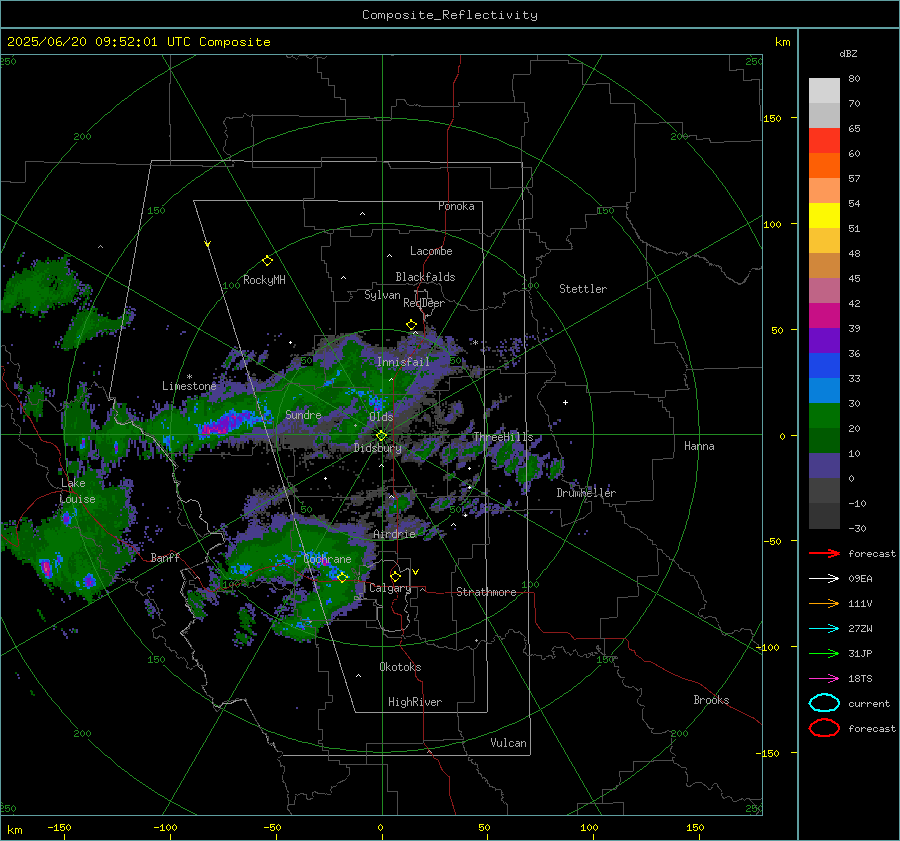Click the bright green 30–20 dBZ swatch
The width and height of the screenshot is (900, 841).
pos(824,416)
